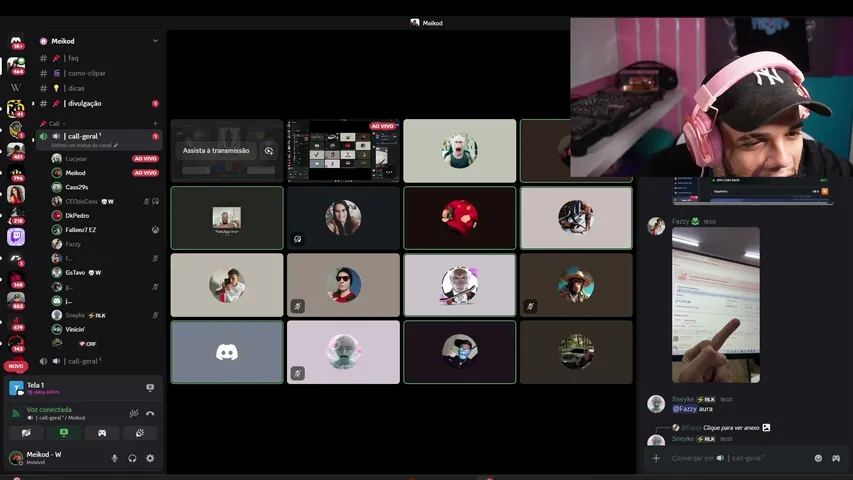This screenshot has width=853, height=480.
Task: Add a channel to the Call category
Action: tap(155, 124)
